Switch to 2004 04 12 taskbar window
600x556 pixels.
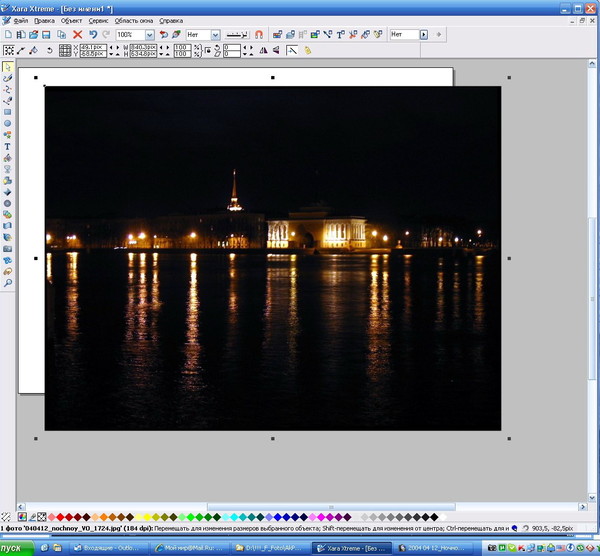tap(432, 548)
